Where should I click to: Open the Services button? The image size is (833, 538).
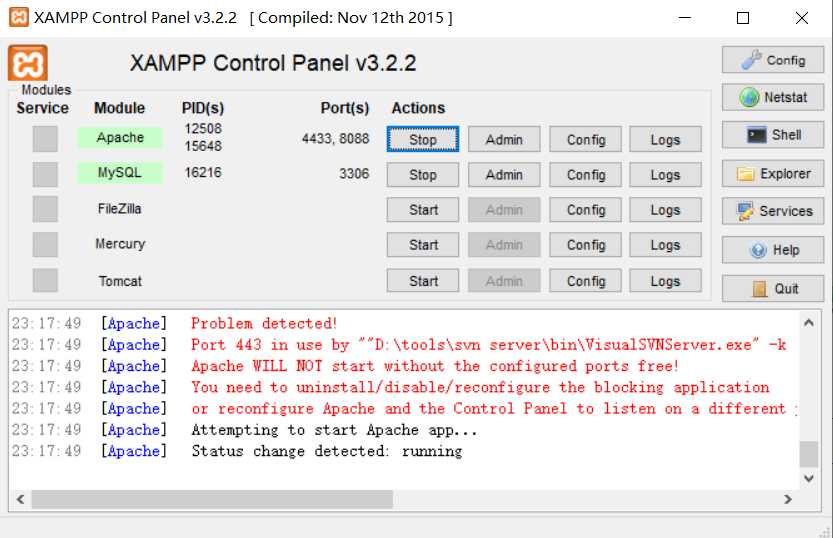[773, 211]
